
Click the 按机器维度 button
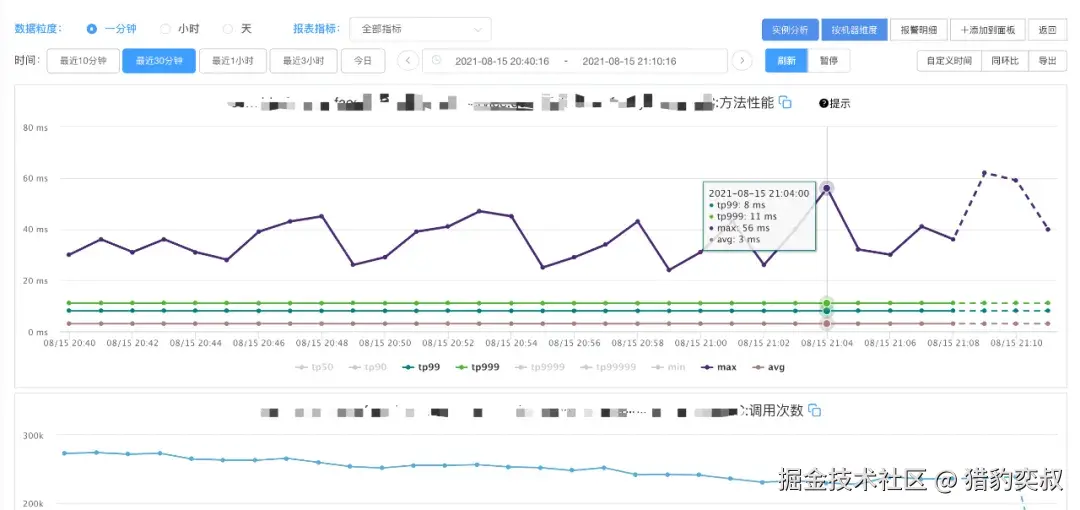tap(854, 30)
